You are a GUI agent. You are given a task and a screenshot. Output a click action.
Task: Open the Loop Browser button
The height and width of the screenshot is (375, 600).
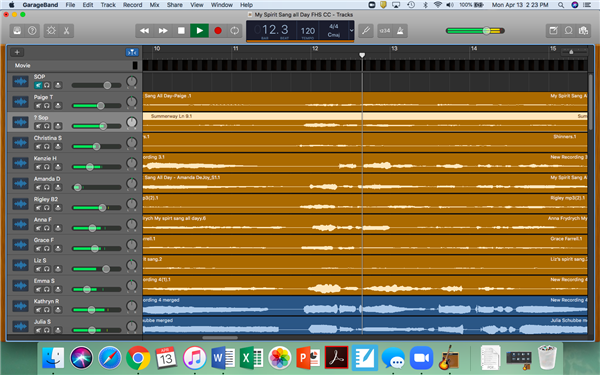(568, 31)
